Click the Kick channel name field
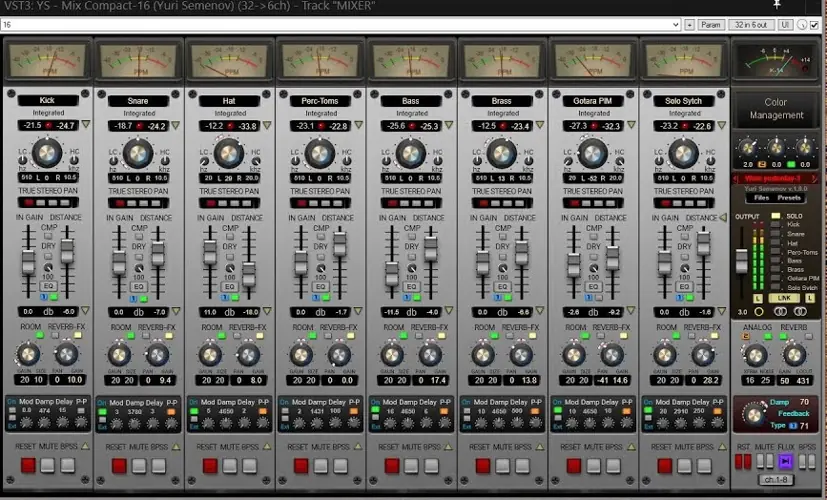This screenshot has width=827, height=500. [48, 101]
